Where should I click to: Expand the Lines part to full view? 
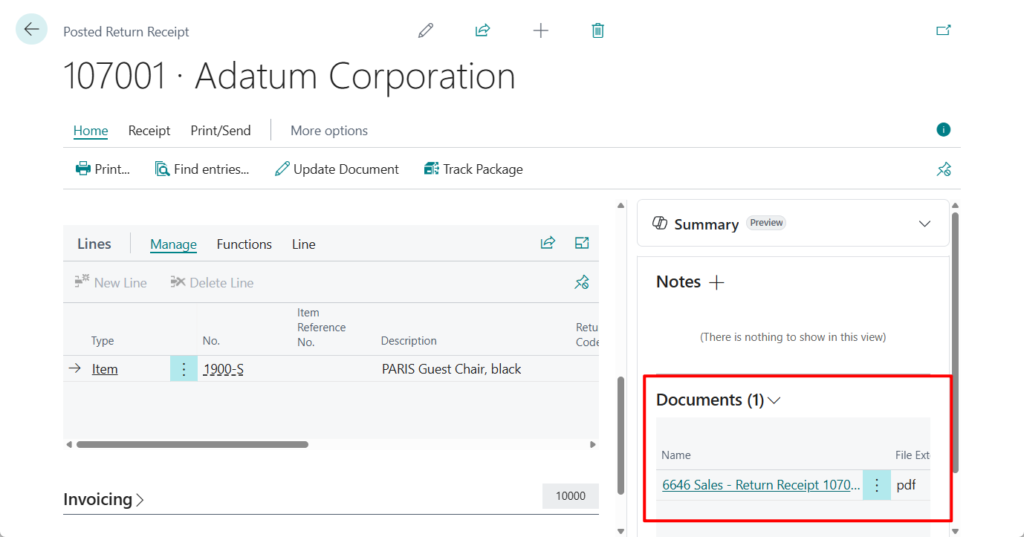[582, 243]
